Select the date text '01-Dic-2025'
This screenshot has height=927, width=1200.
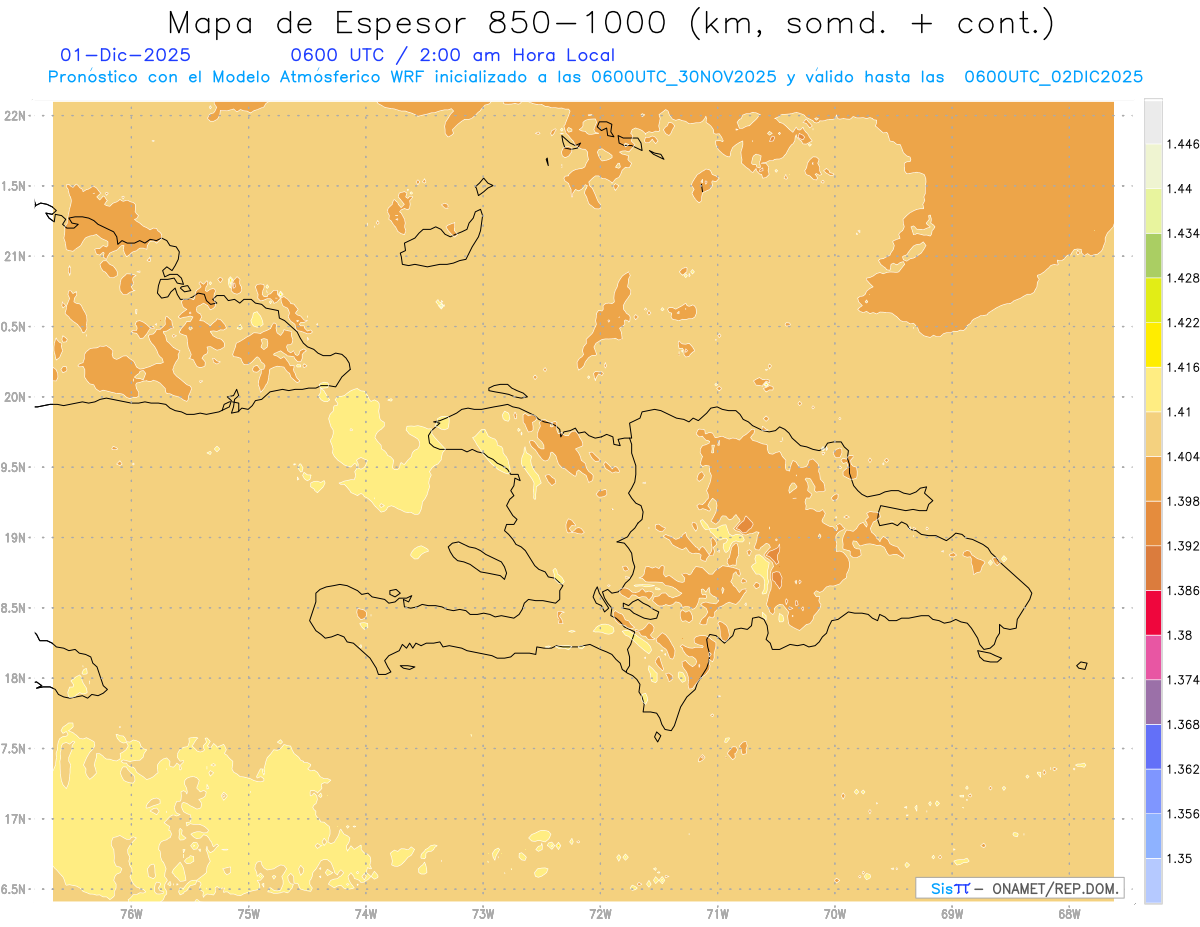(x=126, y=56)
